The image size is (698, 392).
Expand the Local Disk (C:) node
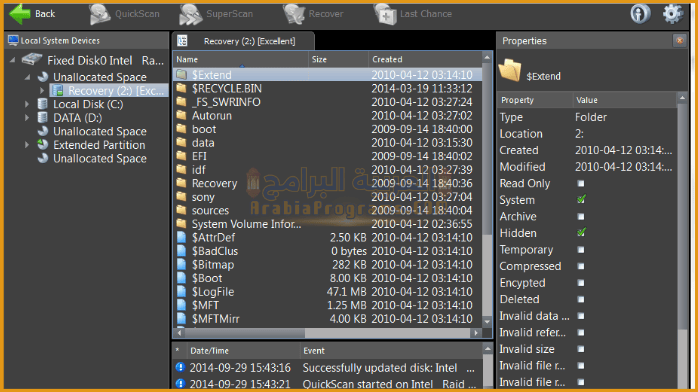[27, 104]
